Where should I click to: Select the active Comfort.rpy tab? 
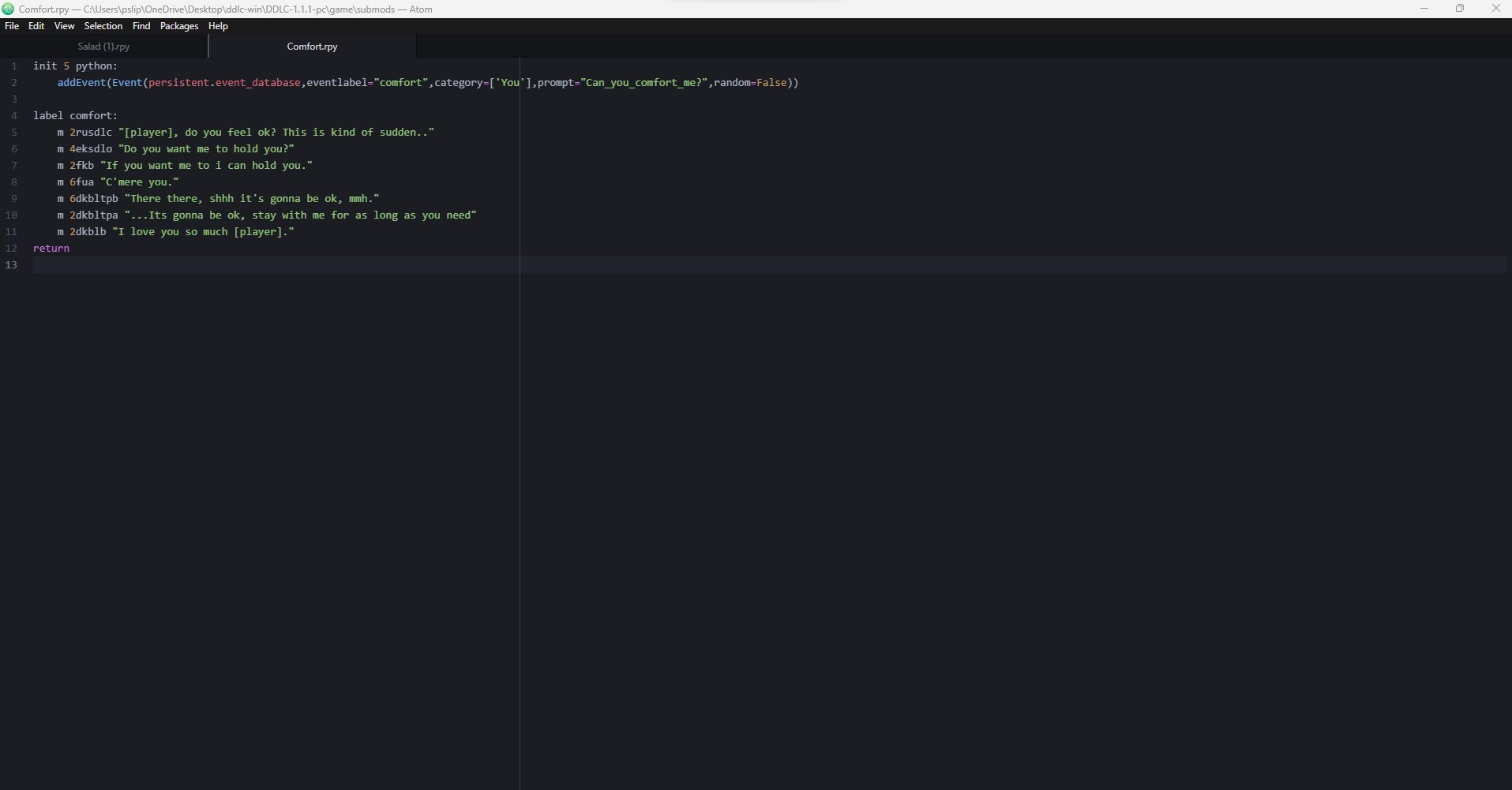click(311, 47)
